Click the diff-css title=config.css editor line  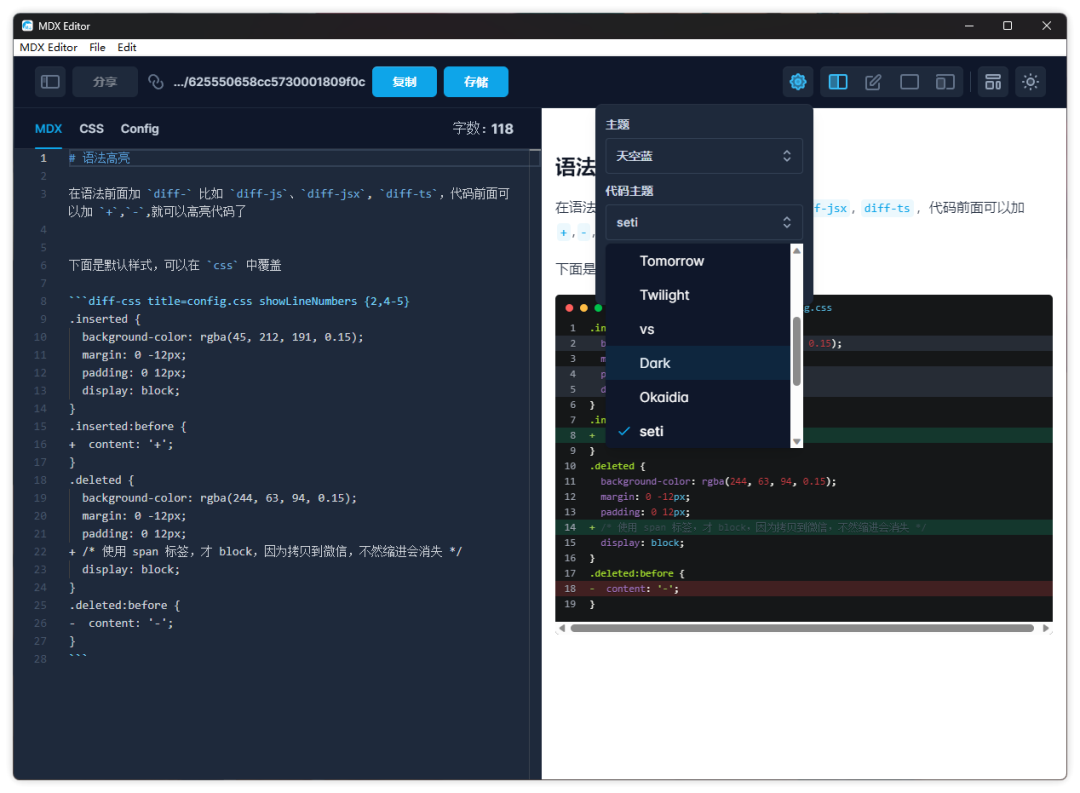click(x=239, y=301)
